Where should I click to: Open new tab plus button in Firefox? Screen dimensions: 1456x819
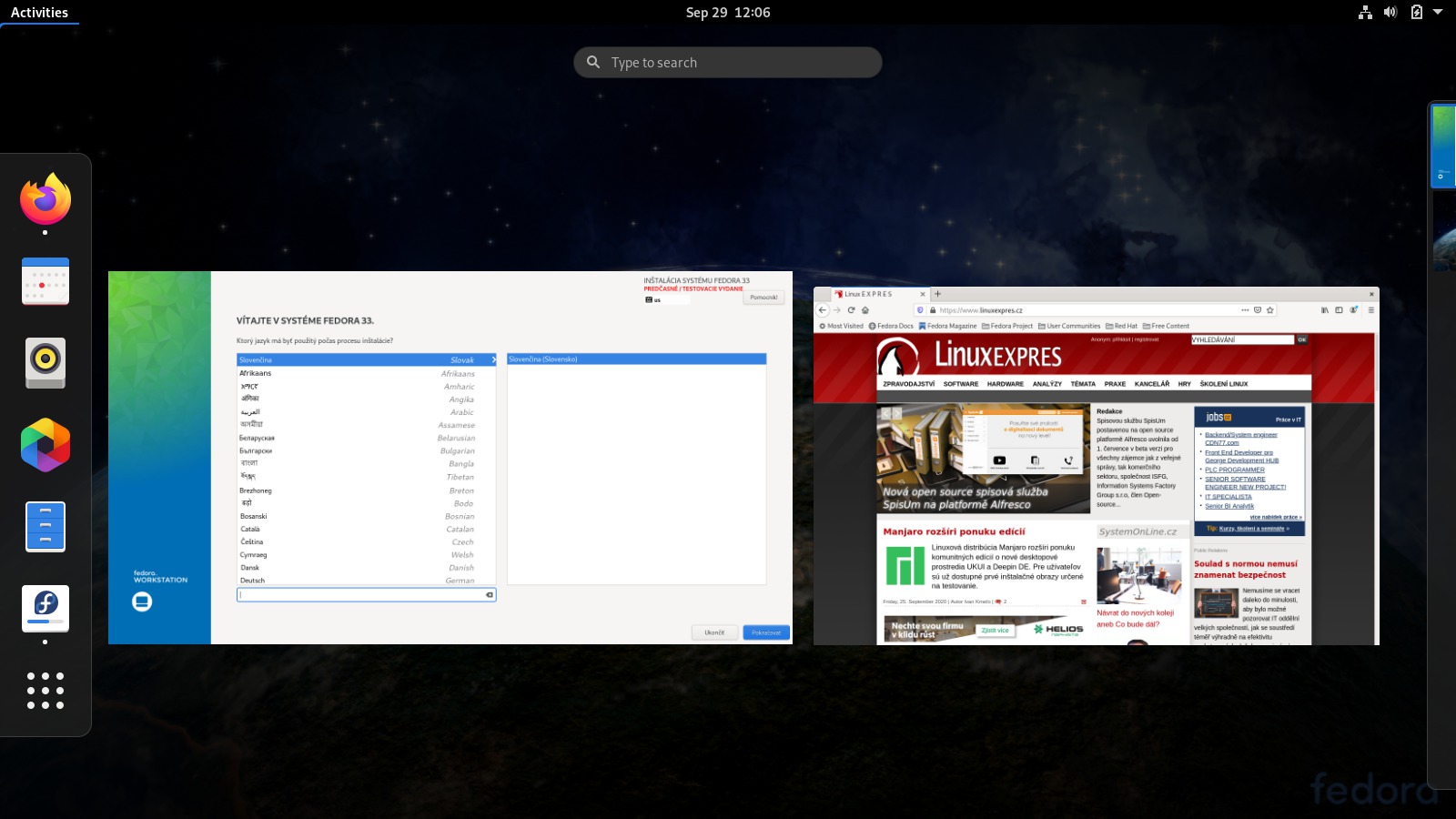938,294
